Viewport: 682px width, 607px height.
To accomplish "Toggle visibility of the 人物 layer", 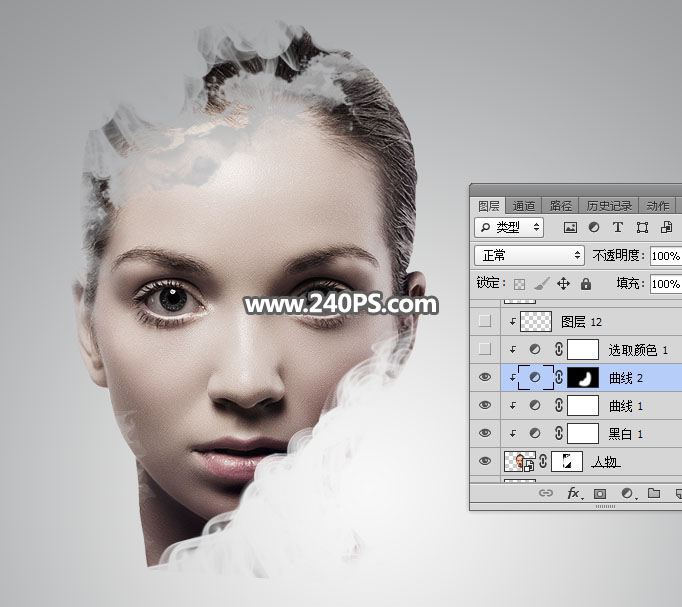I will tap(485, 461).
